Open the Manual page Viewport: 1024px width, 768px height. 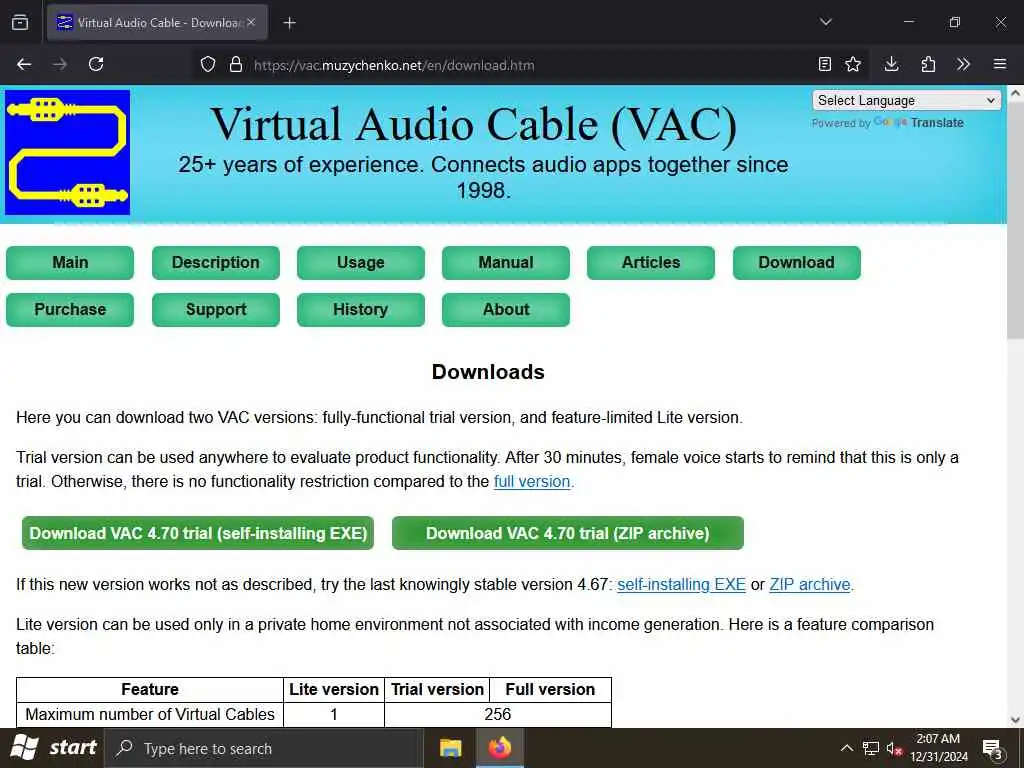[505, 263]
